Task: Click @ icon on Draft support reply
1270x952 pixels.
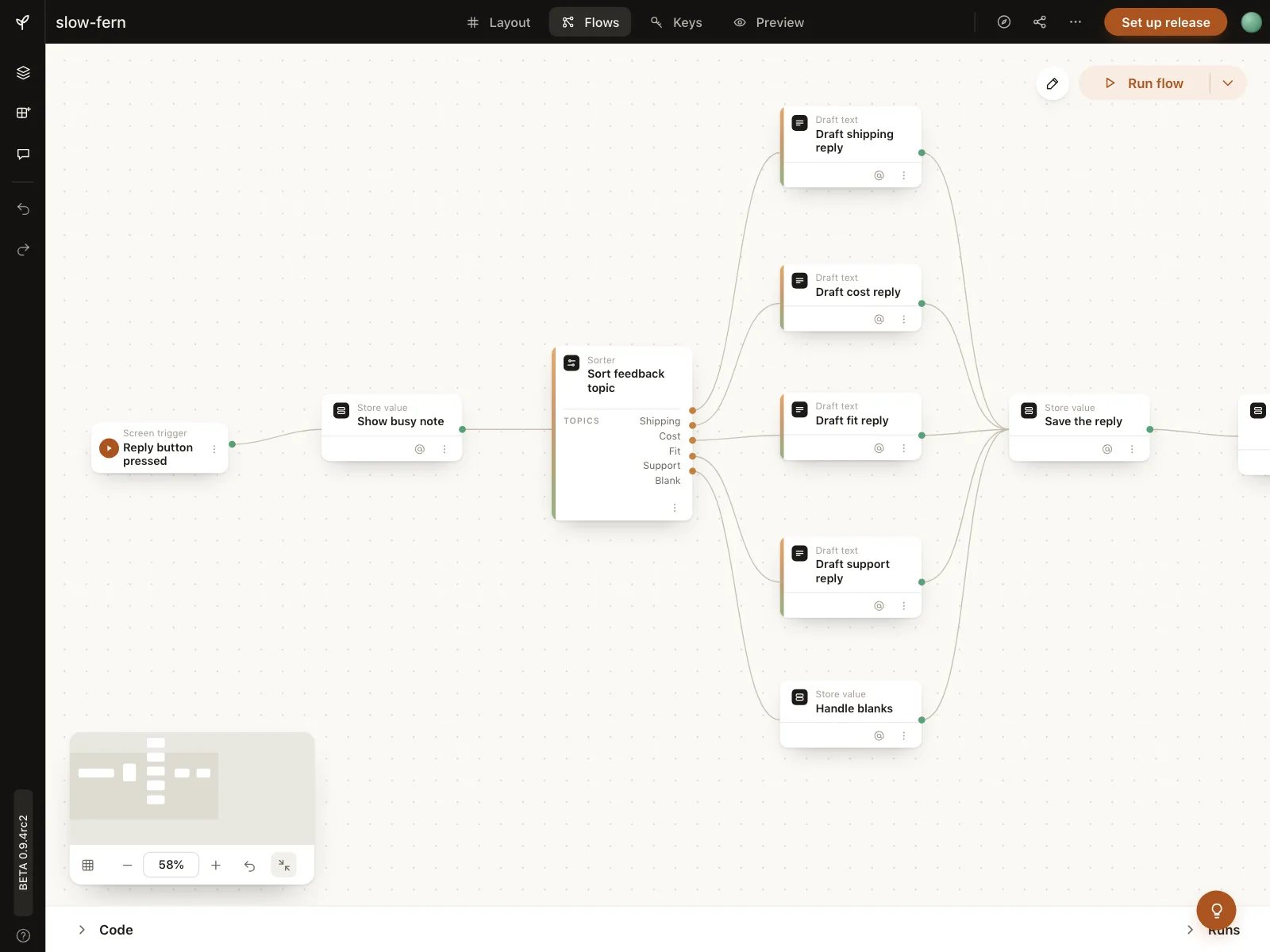Action: [x=879, y=605]
